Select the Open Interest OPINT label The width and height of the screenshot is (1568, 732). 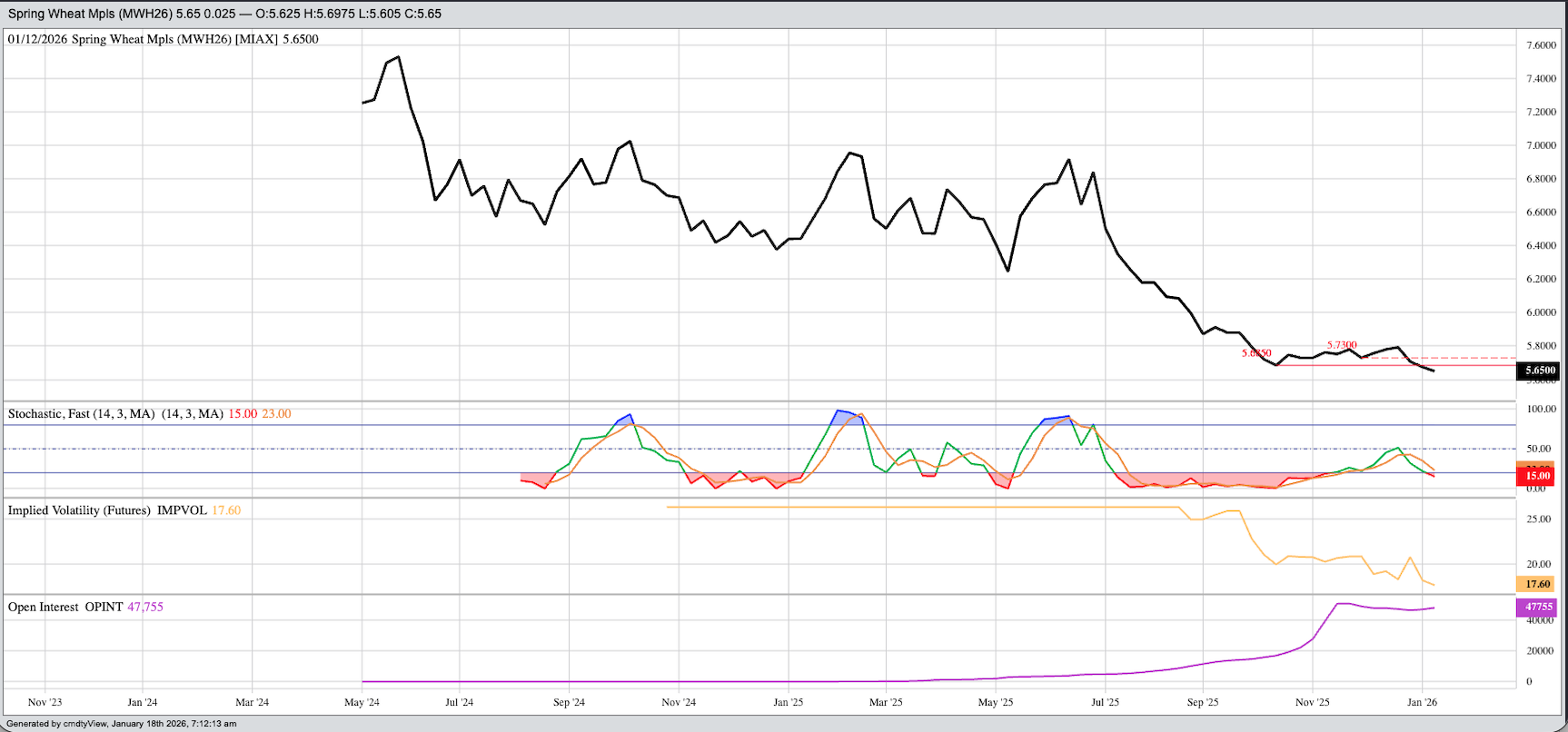click(x=65, y=607)
